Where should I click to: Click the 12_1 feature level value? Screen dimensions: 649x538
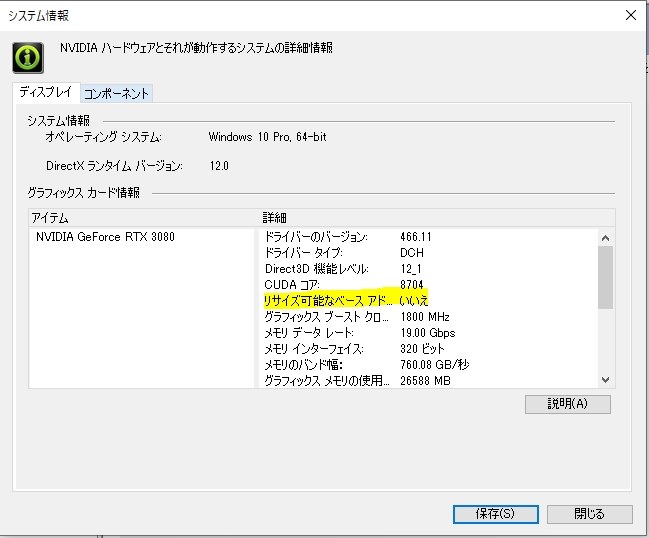[x=411, y=269]
